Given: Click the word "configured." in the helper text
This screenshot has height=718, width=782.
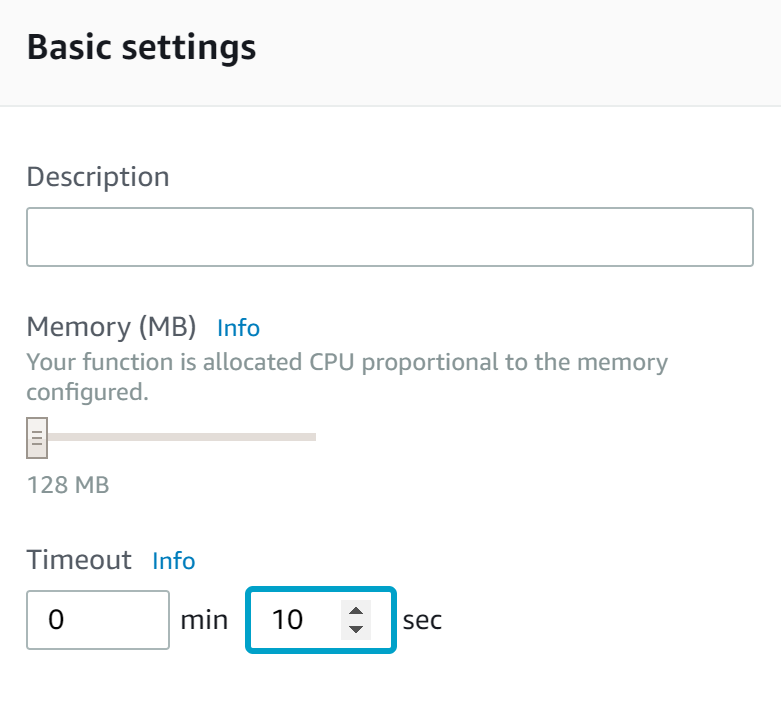Looking at the screenshot, I should (x=87, y=392).
